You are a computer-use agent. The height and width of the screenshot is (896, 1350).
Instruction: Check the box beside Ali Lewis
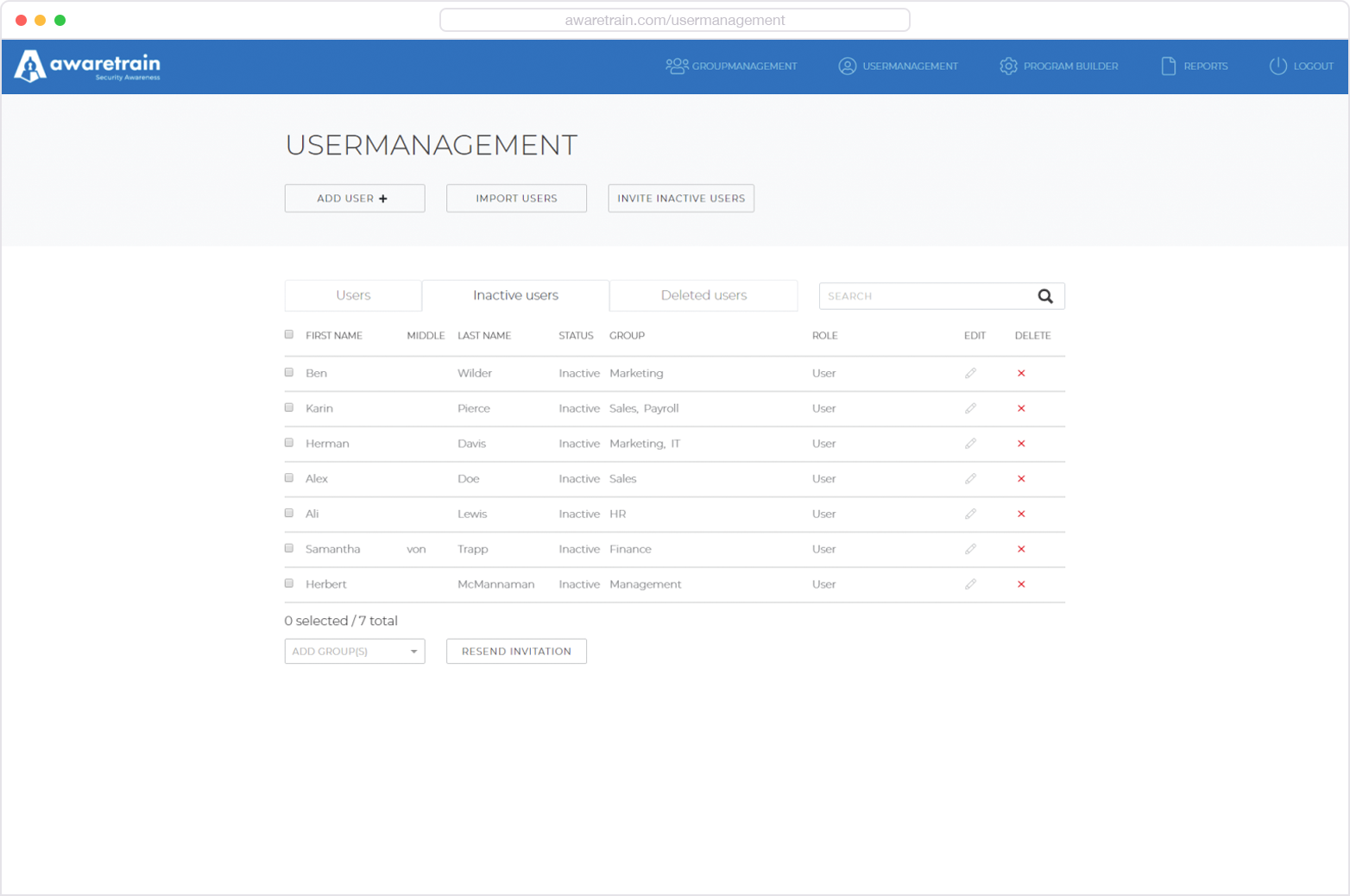point(289,513)
